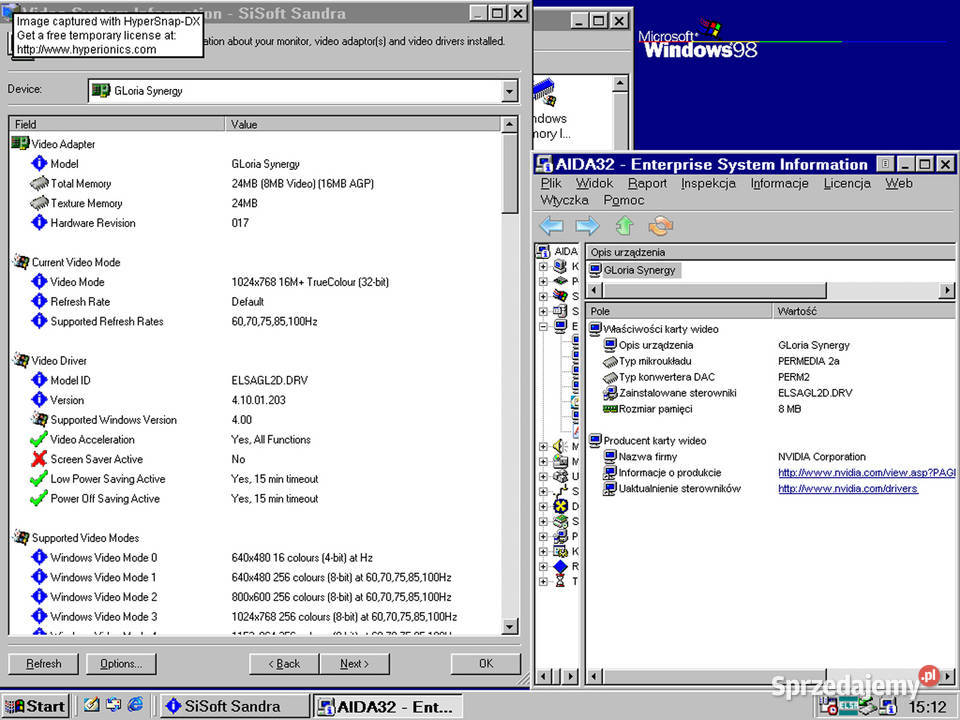Switch to SiSoft Sandra taskbar button
The width and height of the screenshot is (960, 720).
[234, 706]
